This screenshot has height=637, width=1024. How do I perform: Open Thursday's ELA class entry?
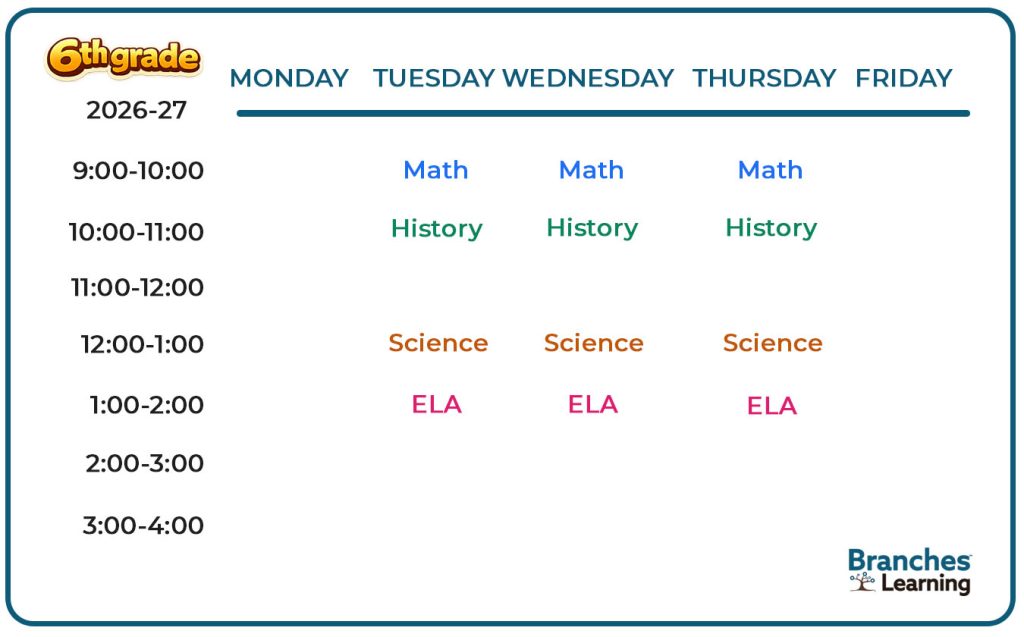point(772,406)
